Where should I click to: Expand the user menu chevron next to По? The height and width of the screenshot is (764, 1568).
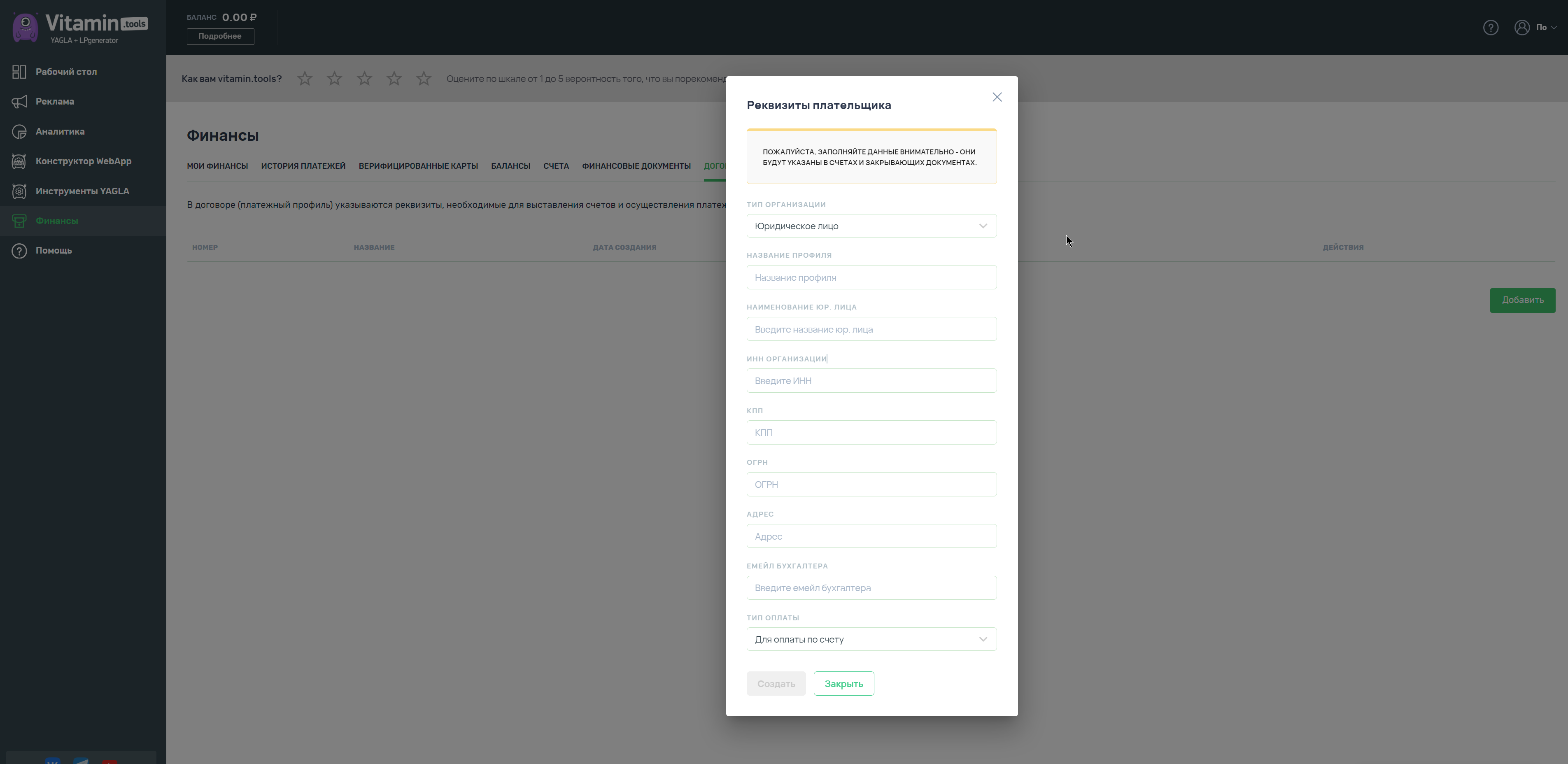pos(1554,28)
